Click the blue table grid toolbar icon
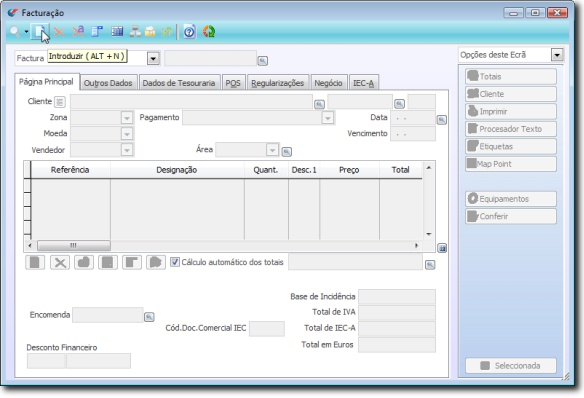Image resolution: width=584 pixels, height=398 pixels. (x=117, y=32)
